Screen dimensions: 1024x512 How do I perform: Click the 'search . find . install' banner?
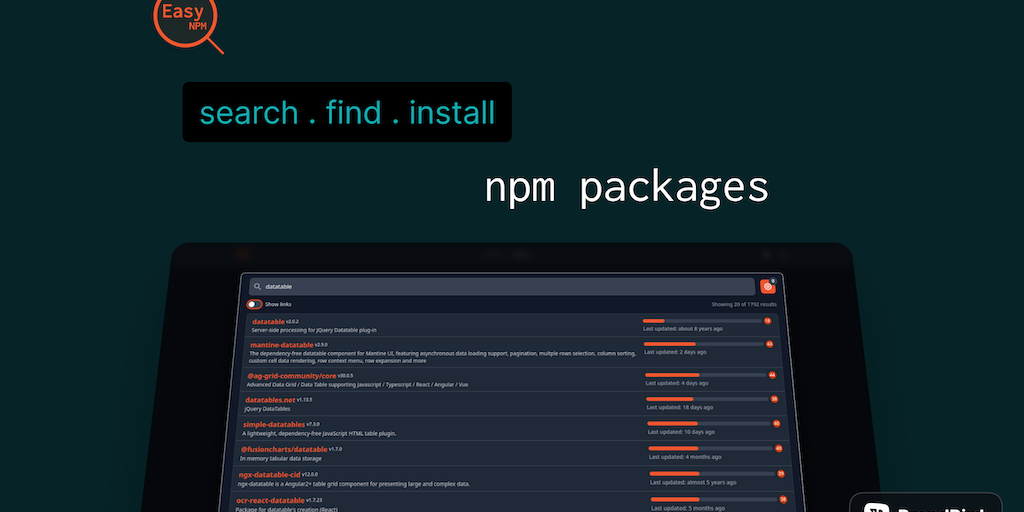pos(347,112)
